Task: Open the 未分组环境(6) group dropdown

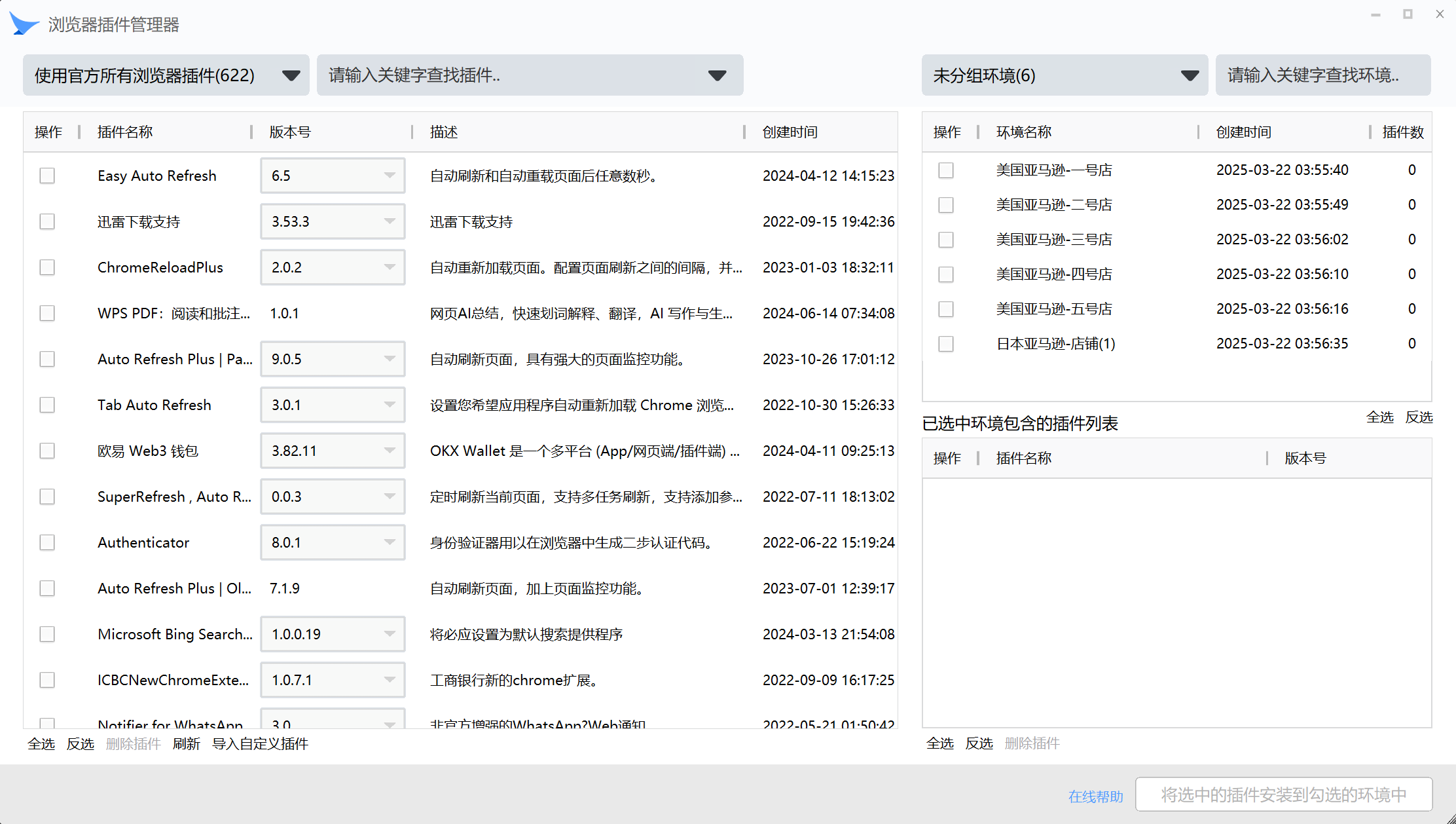Action: click(x=1065, y=75)
